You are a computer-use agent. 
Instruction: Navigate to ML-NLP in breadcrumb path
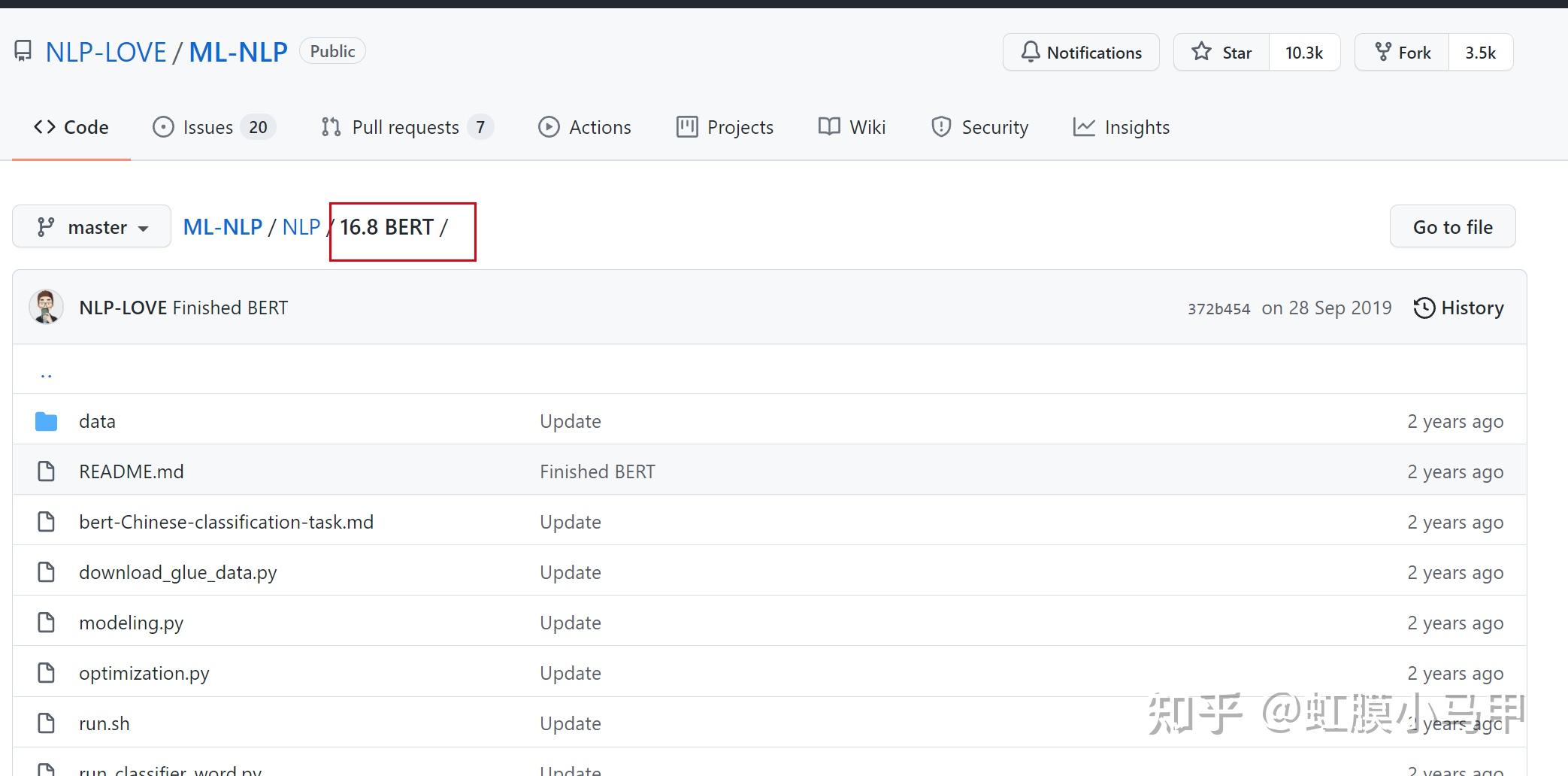click(x=222, y=227)
